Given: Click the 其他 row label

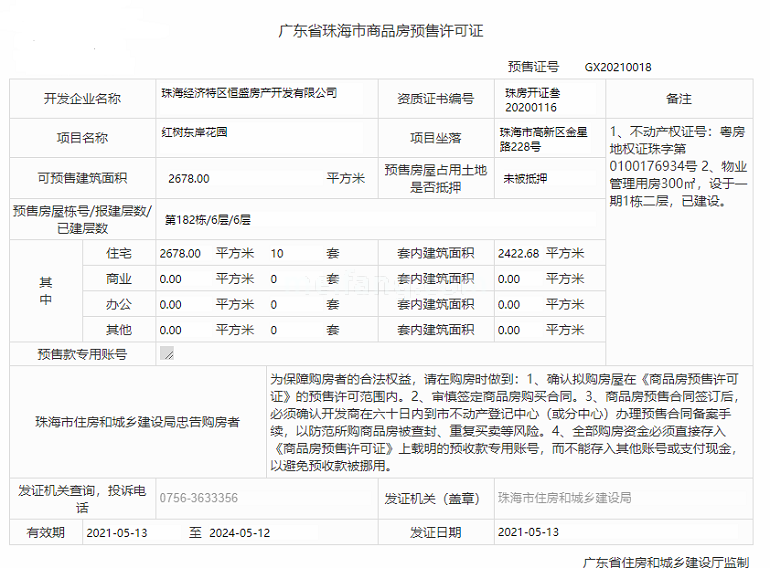Looking at the screenshot, I should click(x=119, y=330).
